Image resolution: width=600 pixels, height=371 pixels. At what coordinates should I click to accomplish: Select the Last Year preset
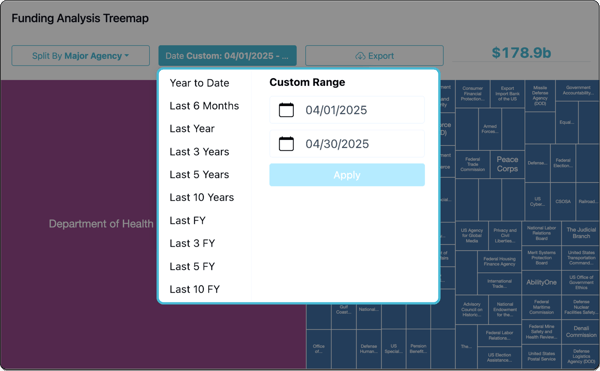pos(192,129)
